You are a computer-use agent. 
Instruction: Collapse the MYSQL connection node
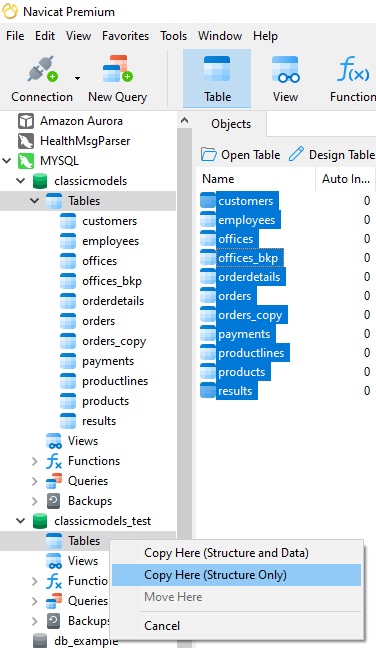(7, 161)
